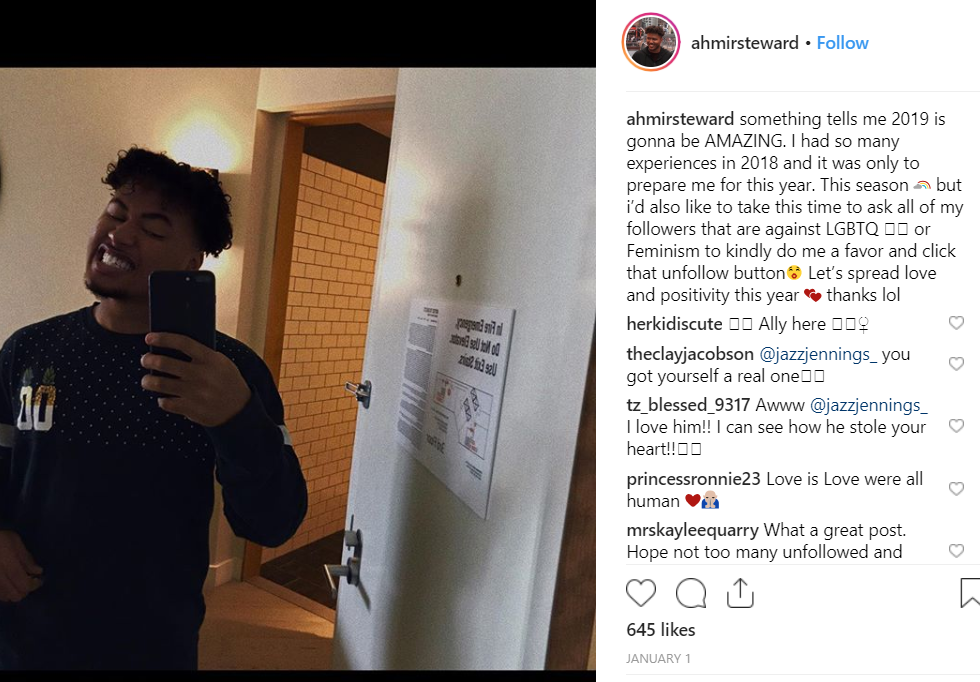The image size is (980, 682).
Task: Like tz_blessed_9317's comment heart
Action: point(956,426)
